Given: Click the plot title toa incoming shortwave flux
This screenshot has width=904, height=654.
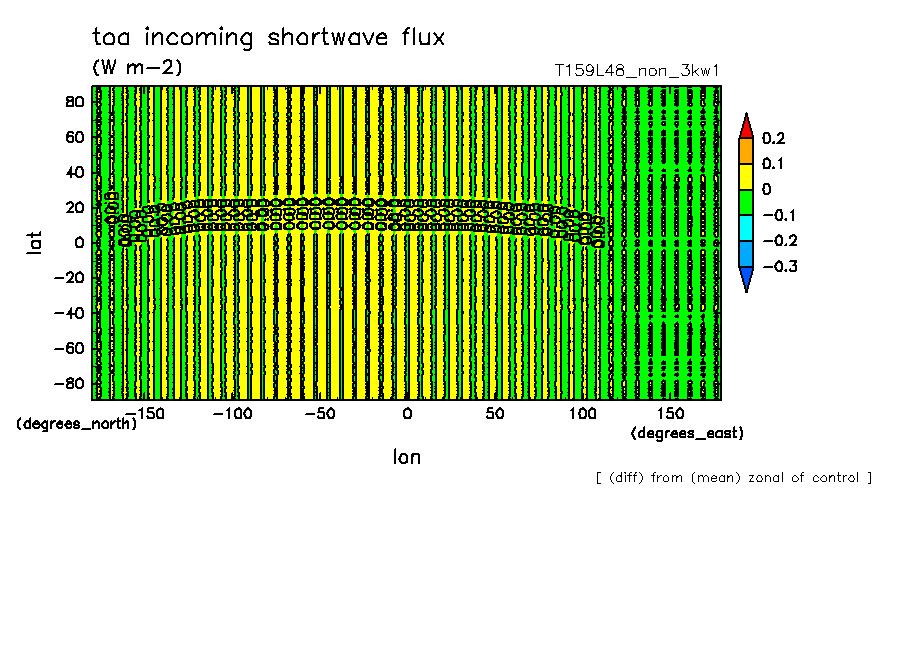Looking at the screenshot, I should pyautogui.click(x=269, y=37).
